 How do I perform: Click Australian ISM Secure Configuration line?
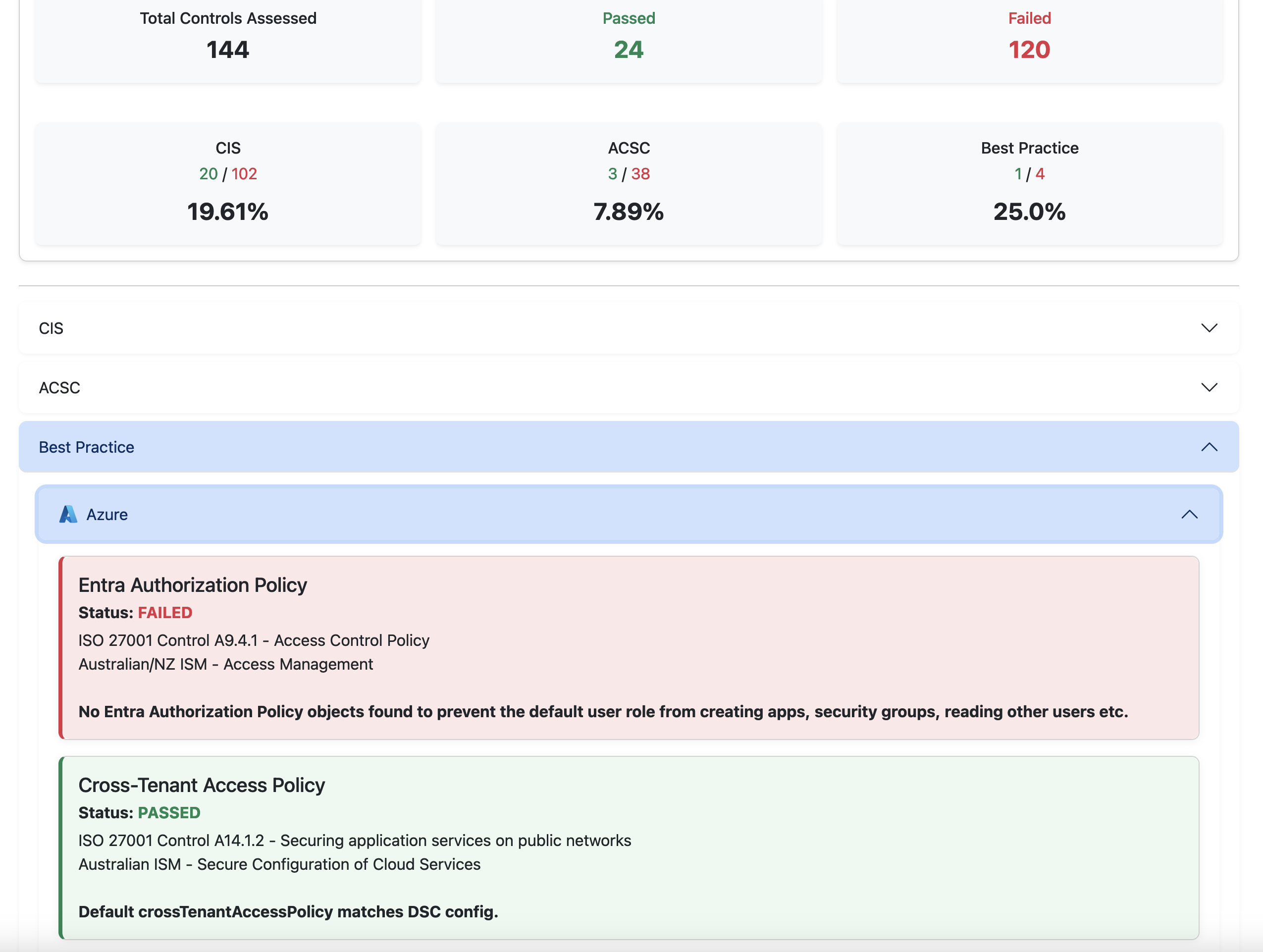point(279,864)
